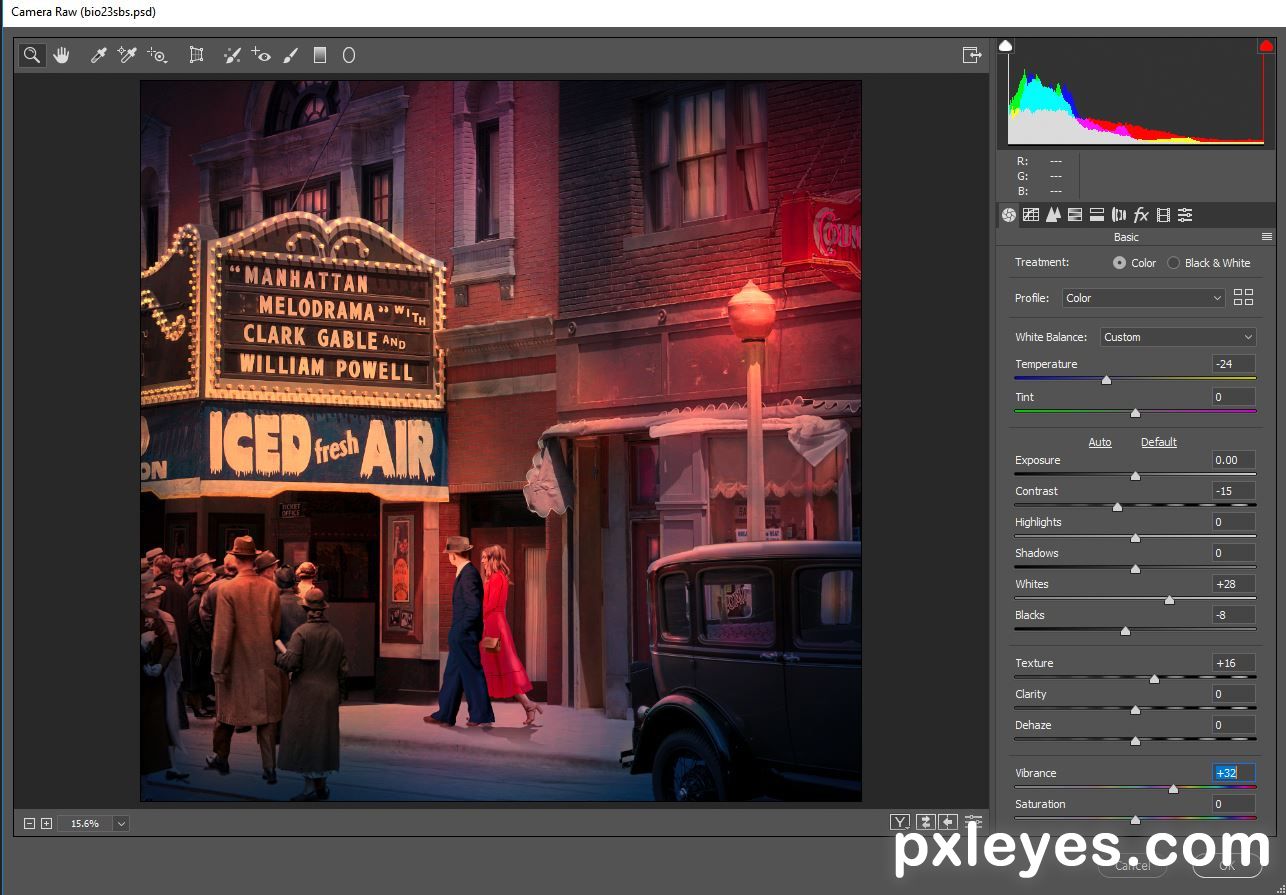Click the Texture slider handle
Screen dimensions: 1286x895
(x=1154, y=679)
